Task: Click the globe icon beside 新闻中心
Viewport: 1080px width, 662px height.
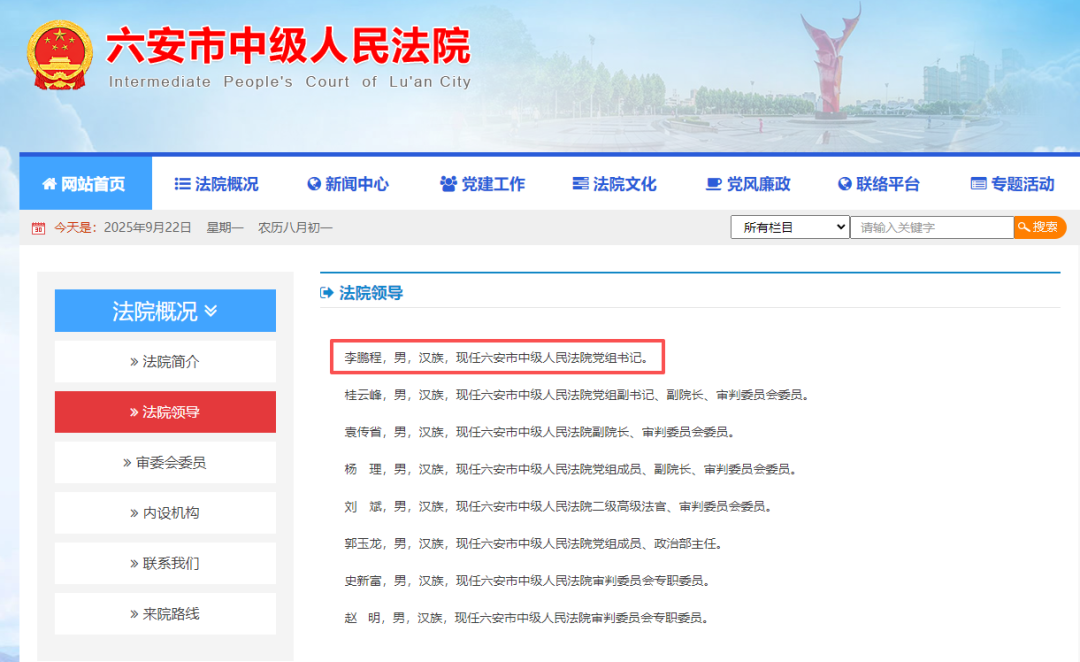Action: pos(313,184)
